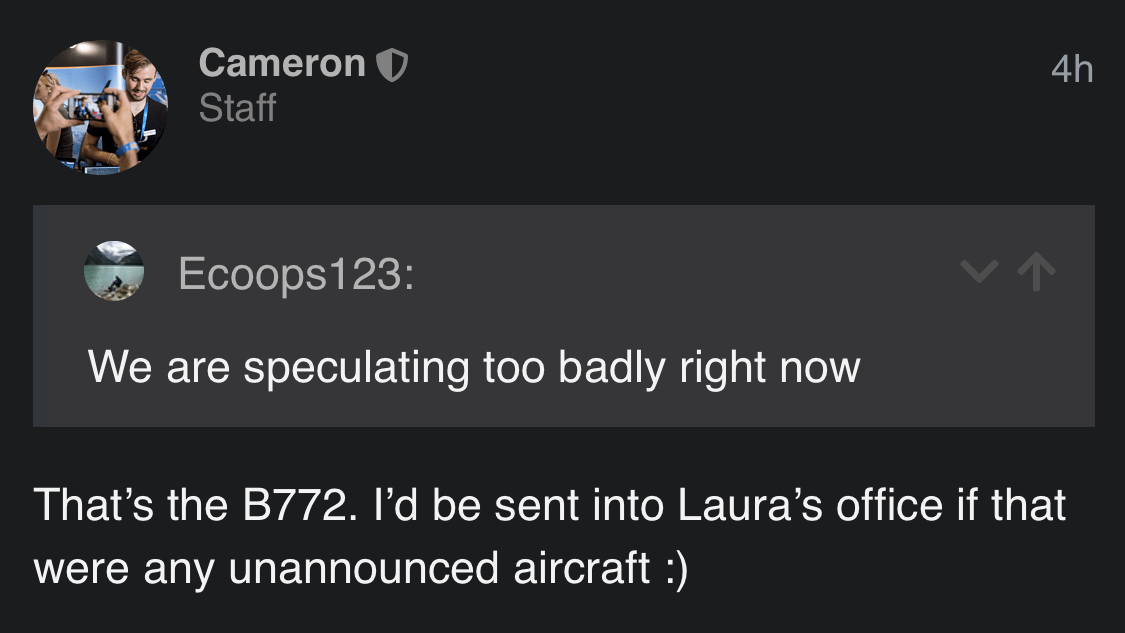This screenshot has height=633, width=1125.
Task: Click the quoted text about speculating
Action: pos(473,367)
